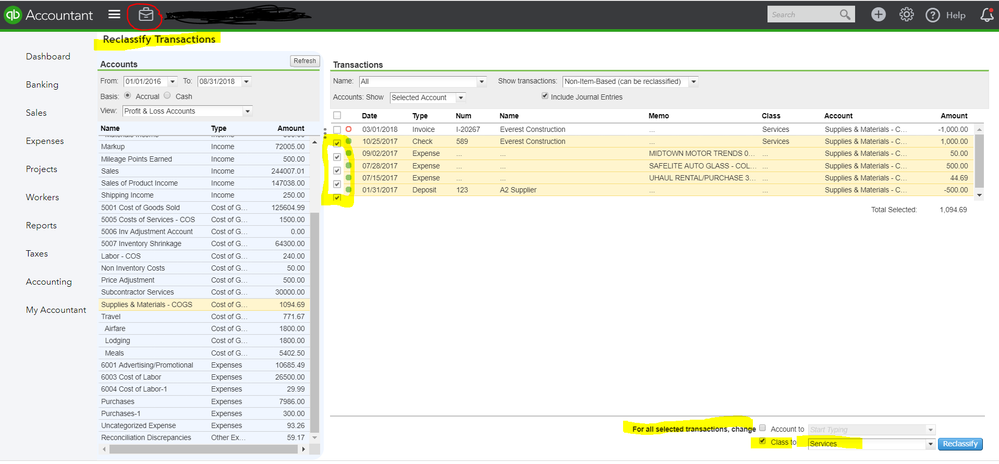Open the hamburger navigation menu
Screen dimensions: 999x464
[114, 15]
